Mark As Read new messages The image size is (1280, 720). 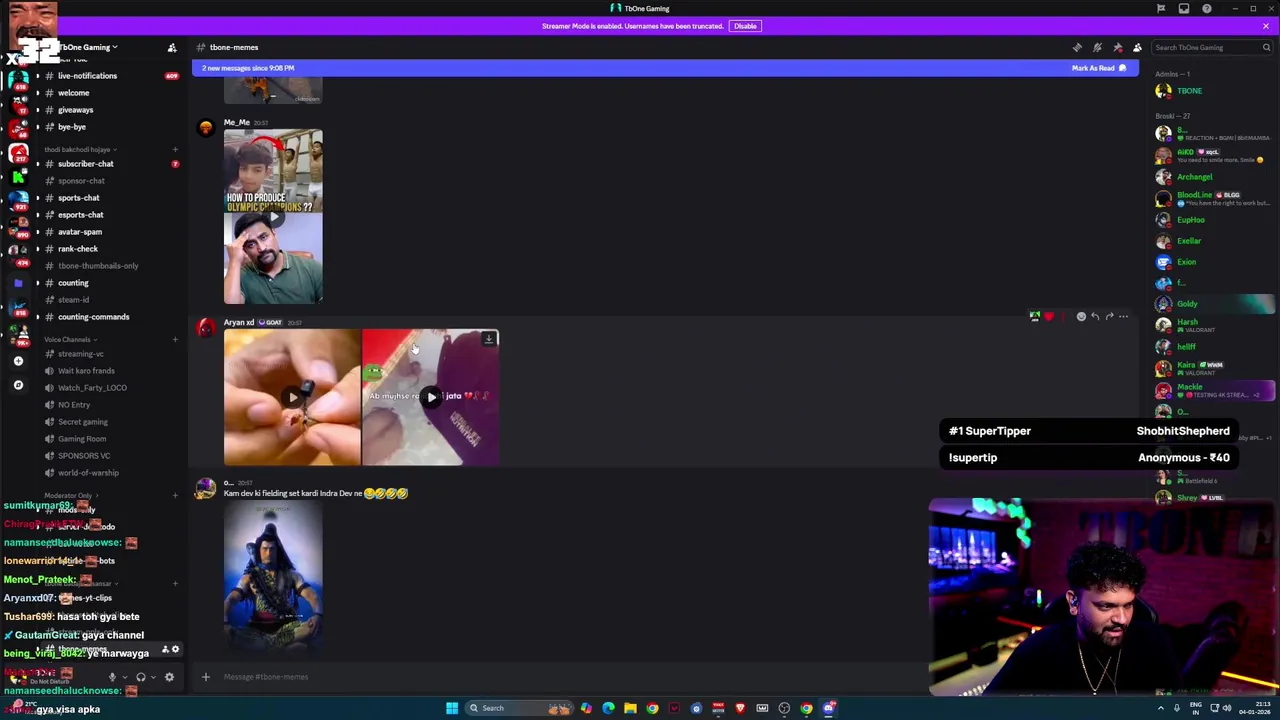1099,68
